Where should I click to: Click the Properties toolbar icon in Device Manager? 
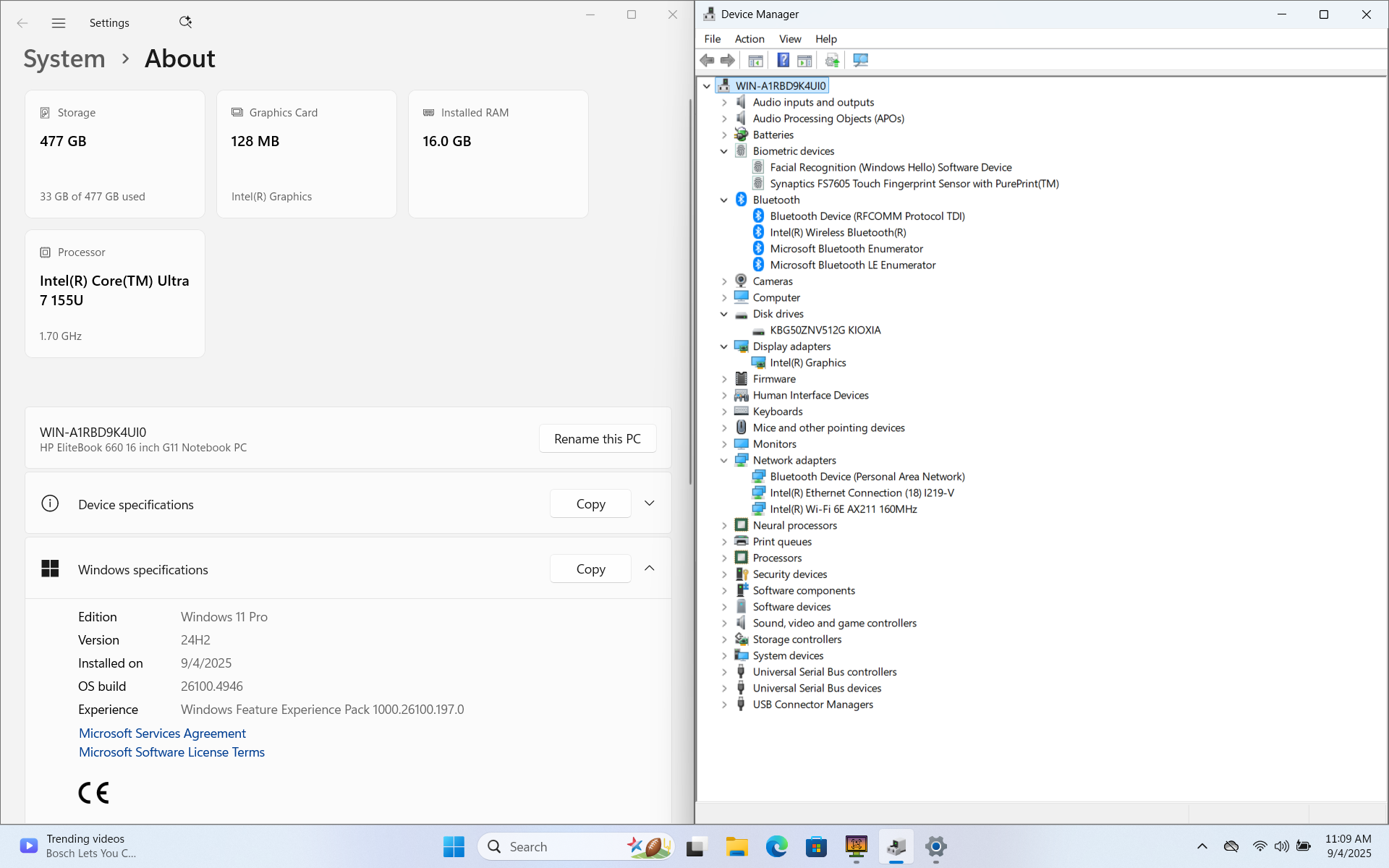point(804,60)
